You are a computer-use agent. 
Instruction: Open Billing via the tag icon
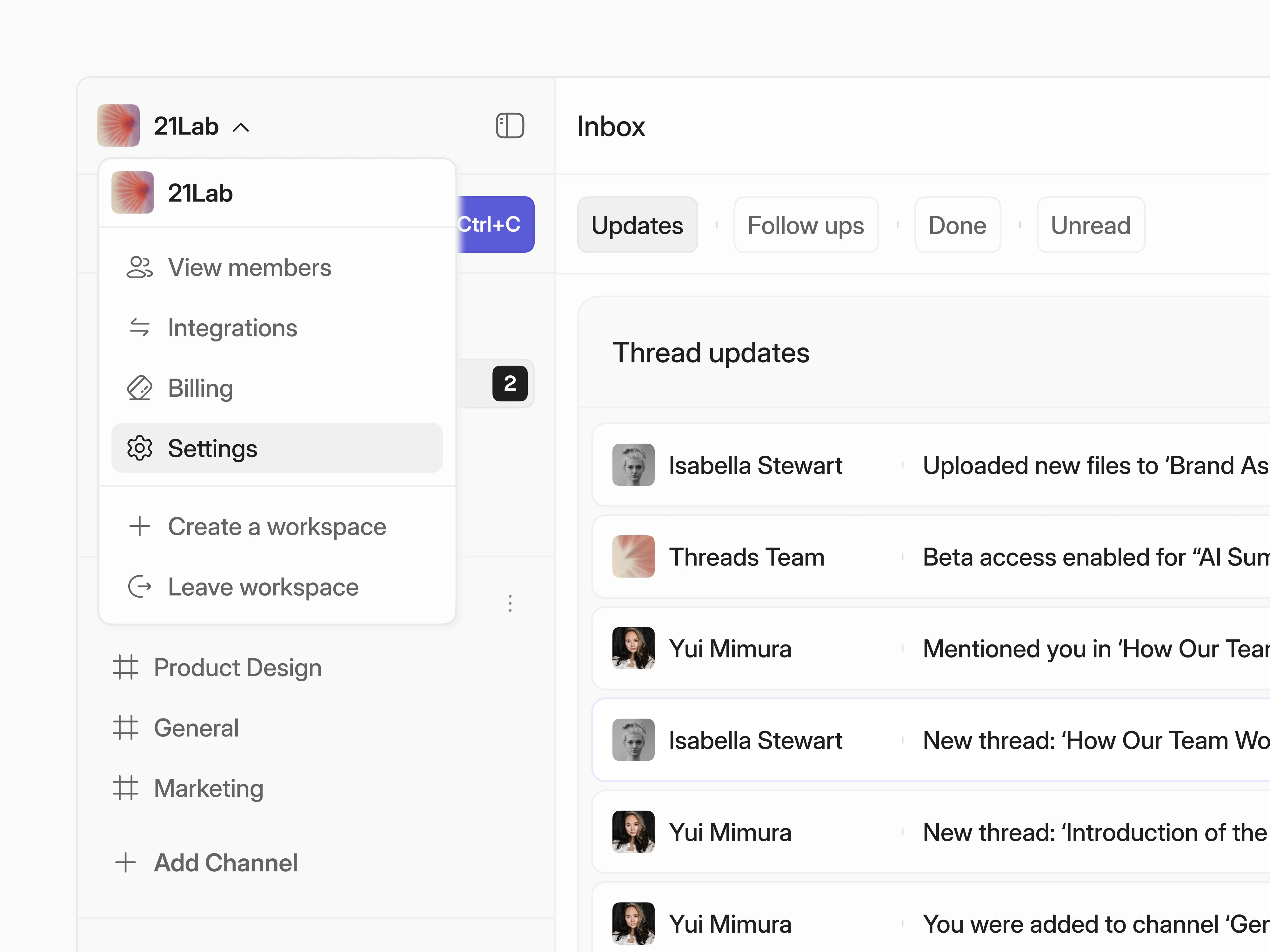[x=139, y=388]
